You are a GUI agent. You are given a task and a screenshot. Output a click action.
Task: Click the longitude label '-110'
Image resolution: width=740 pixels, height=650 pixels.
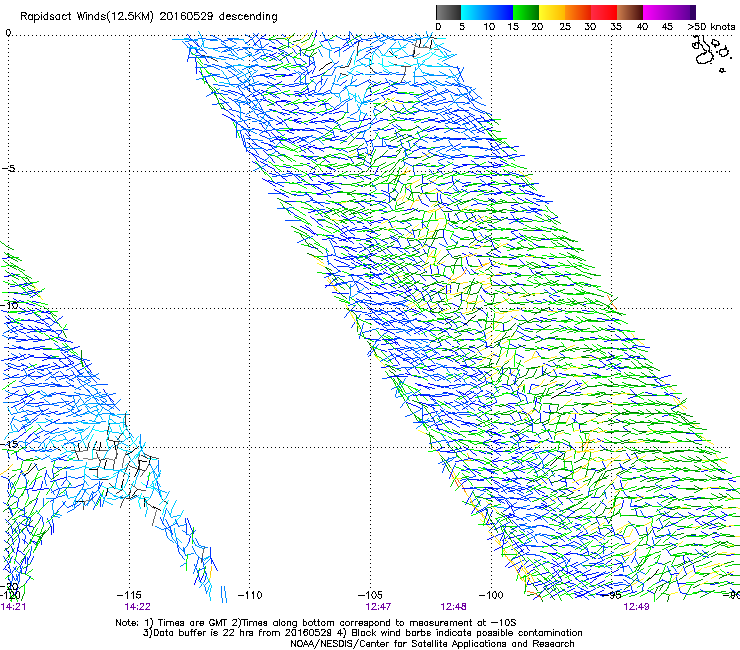pyautogui.click(x=250, y=595)
